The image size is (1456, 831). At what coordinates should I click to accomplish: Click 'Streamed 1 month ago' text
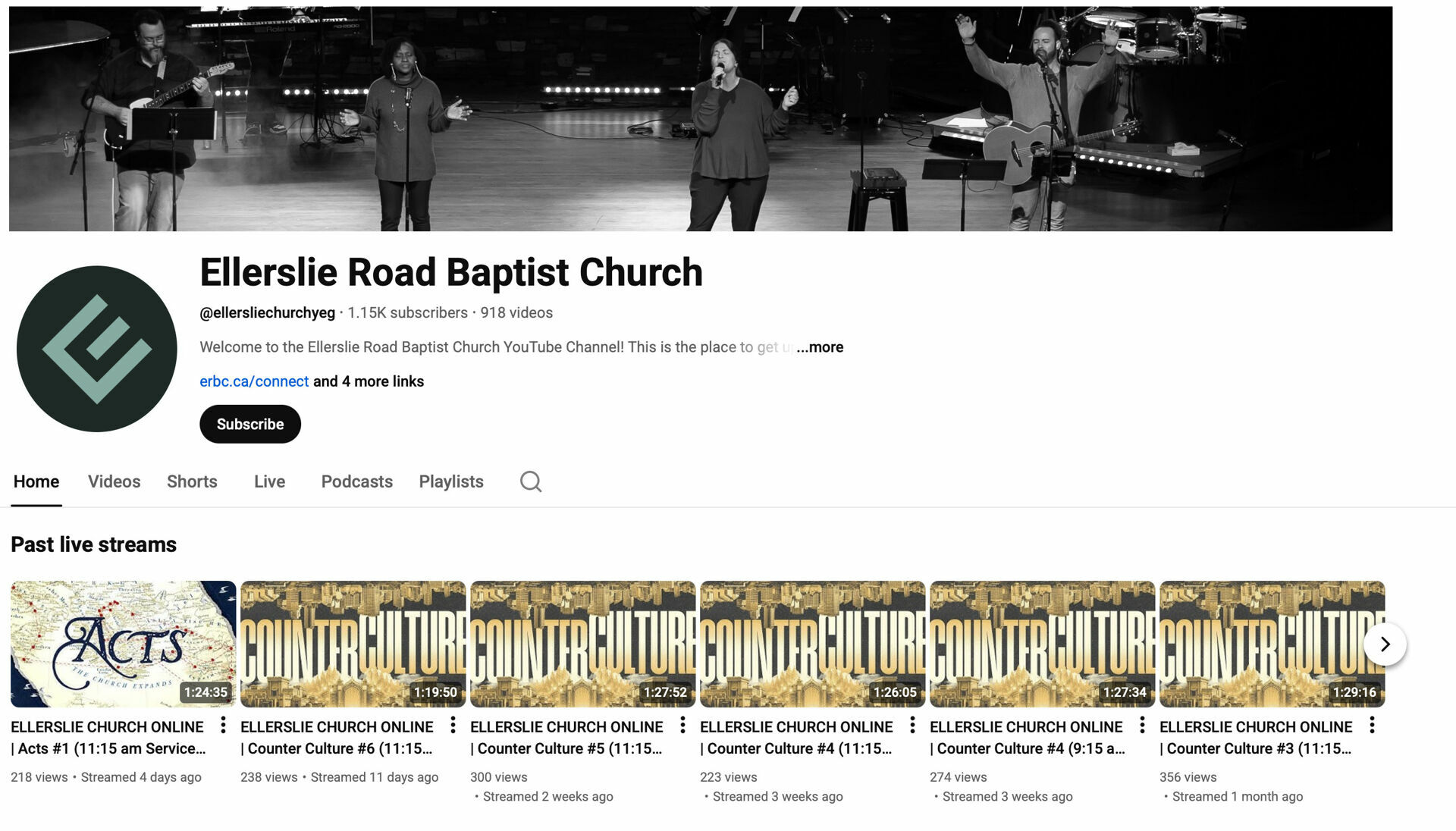1238,797
